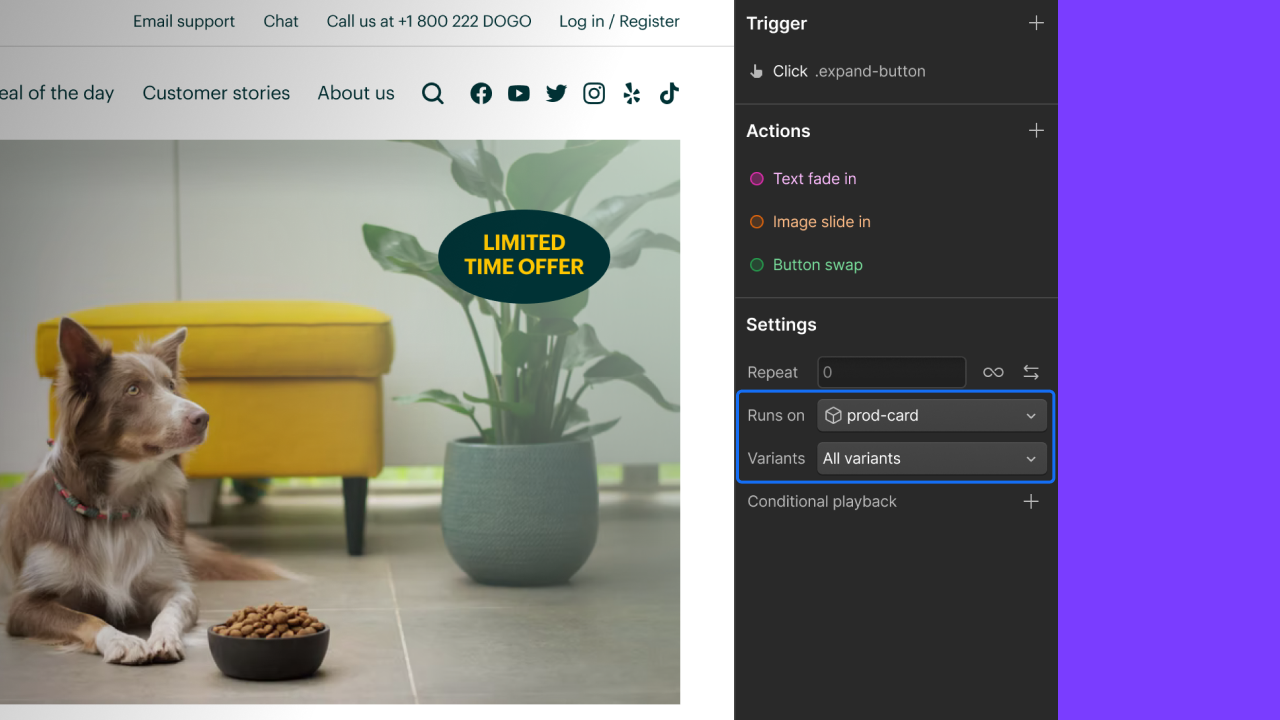Expand the prod-card selector chevron
The height and width of the screenshot is (720, 1280).
click(x=1031, y=415)
